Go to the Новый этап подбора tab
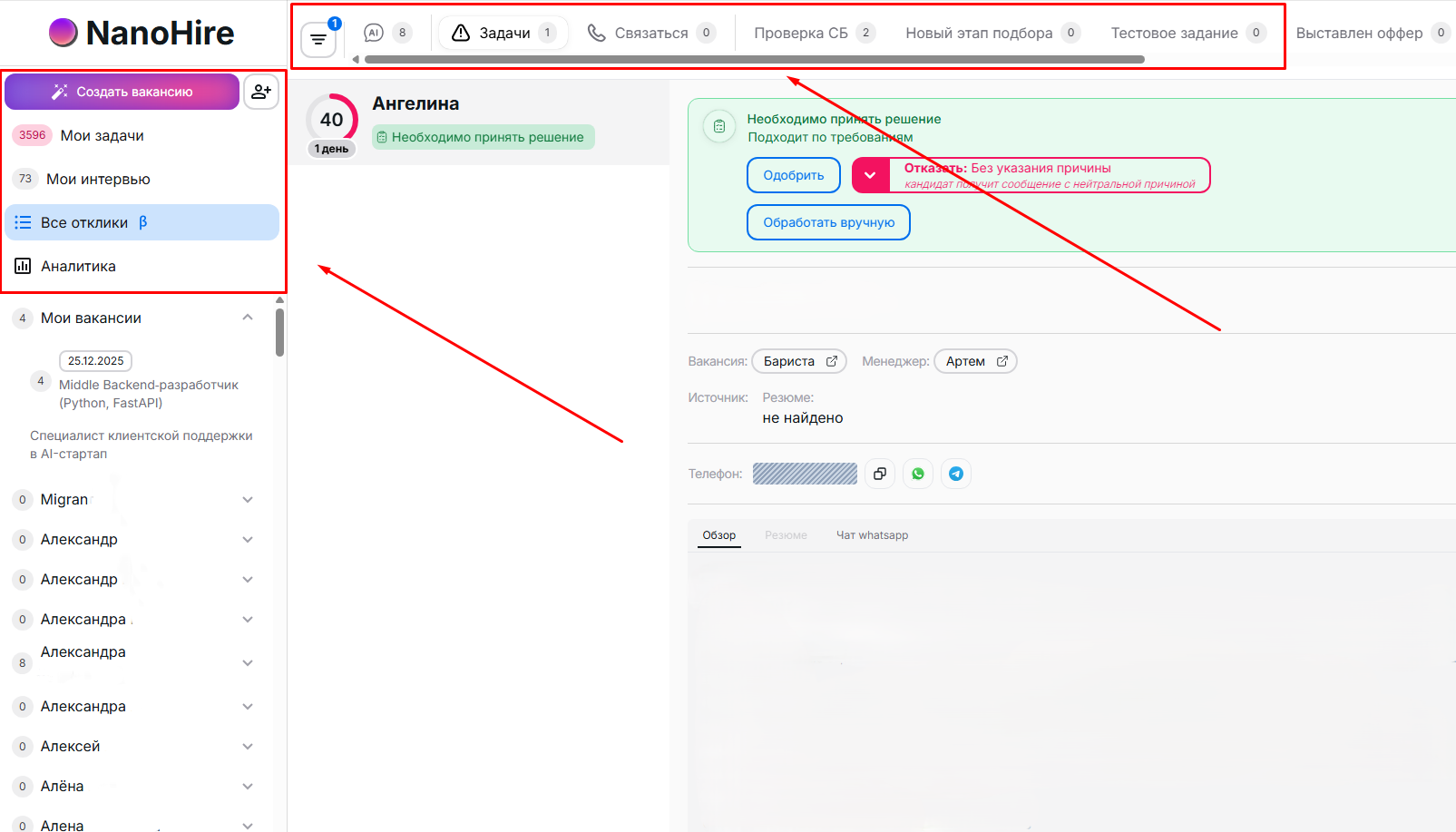1456x832 pixels. (992, 33)
